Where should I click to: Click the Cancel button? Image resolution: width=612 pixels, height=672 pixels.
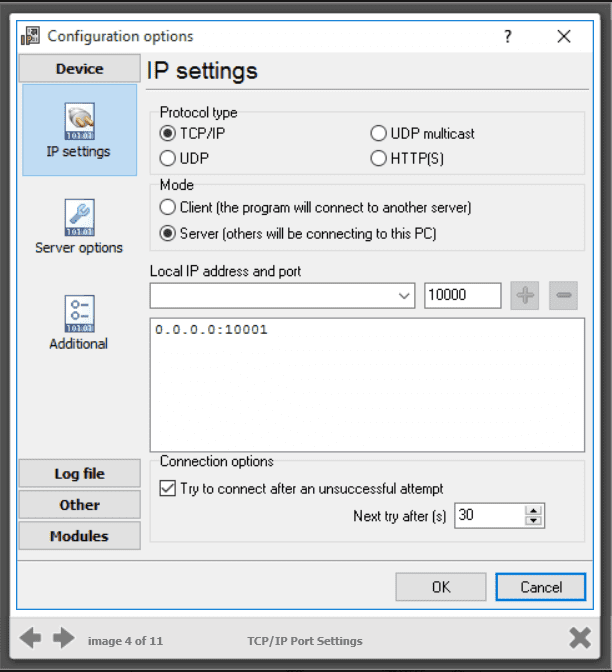[x=542, y=587]
